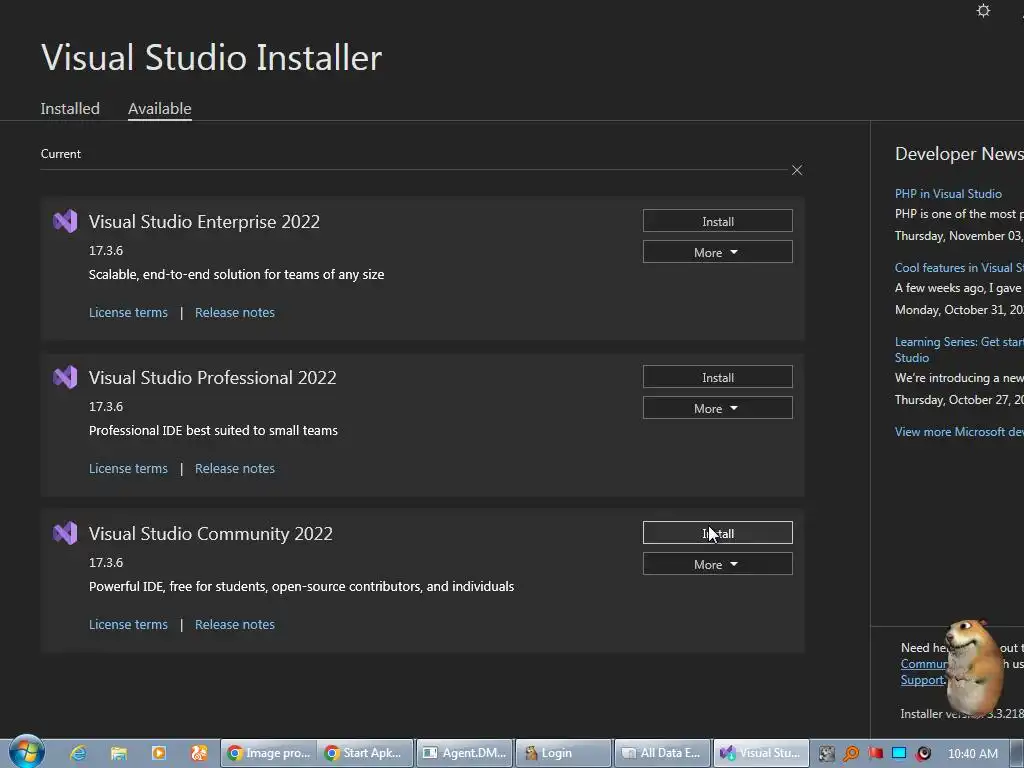Viewport: 1024px width, 768px height.
Task: Open the Learning Series news link
Action: click(959, 349)
